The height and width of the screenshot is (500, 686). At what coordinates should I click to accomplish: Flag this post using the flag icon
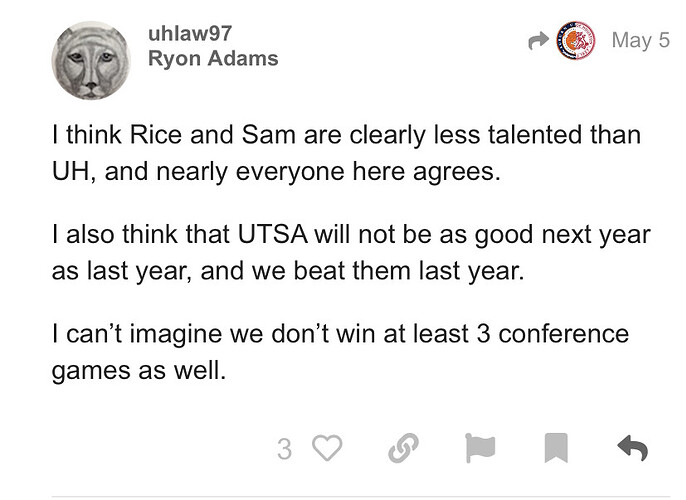(480, 448)
